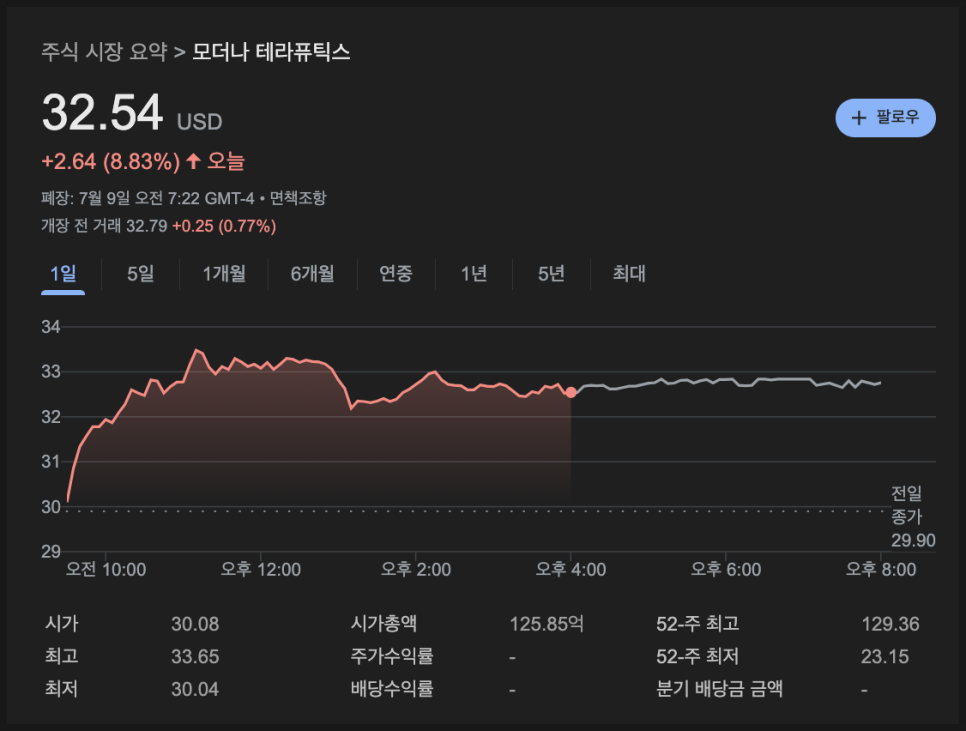Screen dimensions: 966x731
Task: Click the 최고 value 33.65
Action: 195,656
